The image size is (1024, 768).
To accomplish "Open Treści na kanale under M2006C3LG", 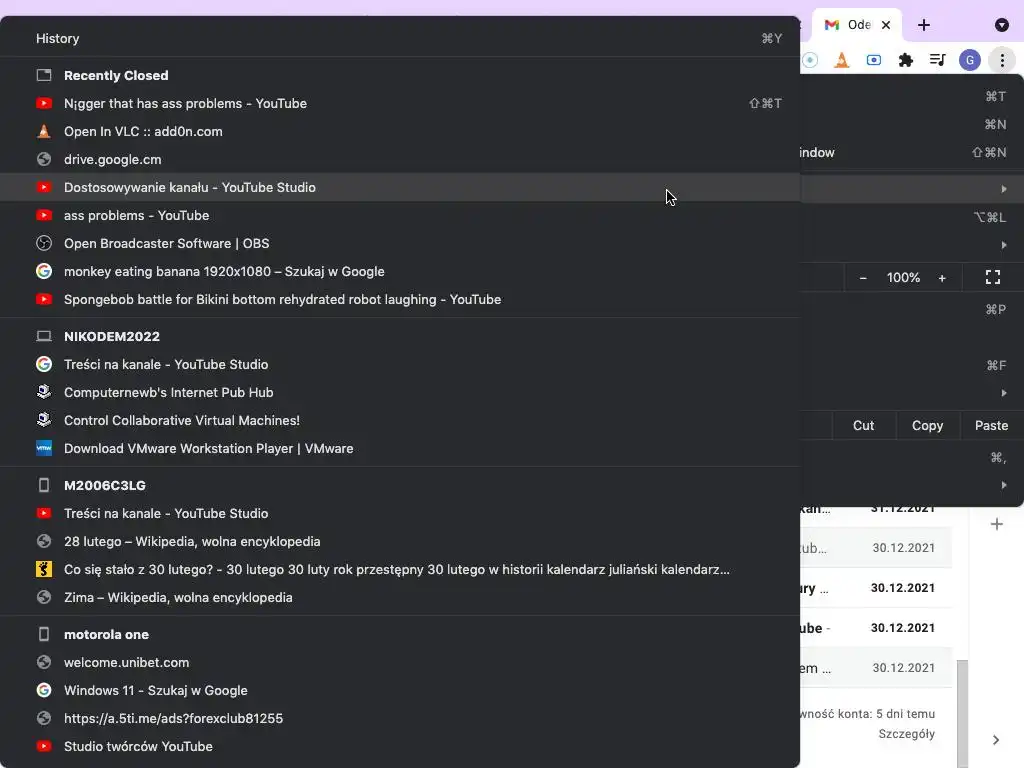I will 400,513.
